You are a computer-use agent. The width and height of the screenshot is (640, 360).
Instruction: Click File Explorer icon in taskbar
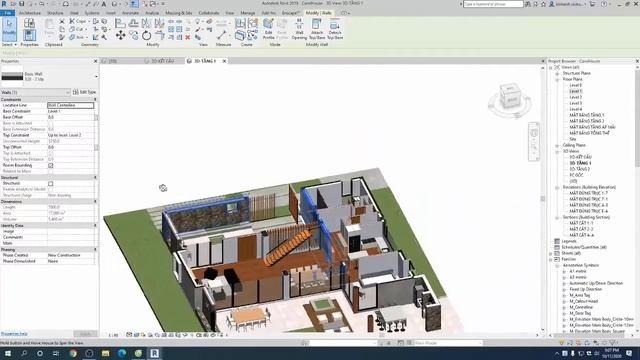click(x=105, y=353)
